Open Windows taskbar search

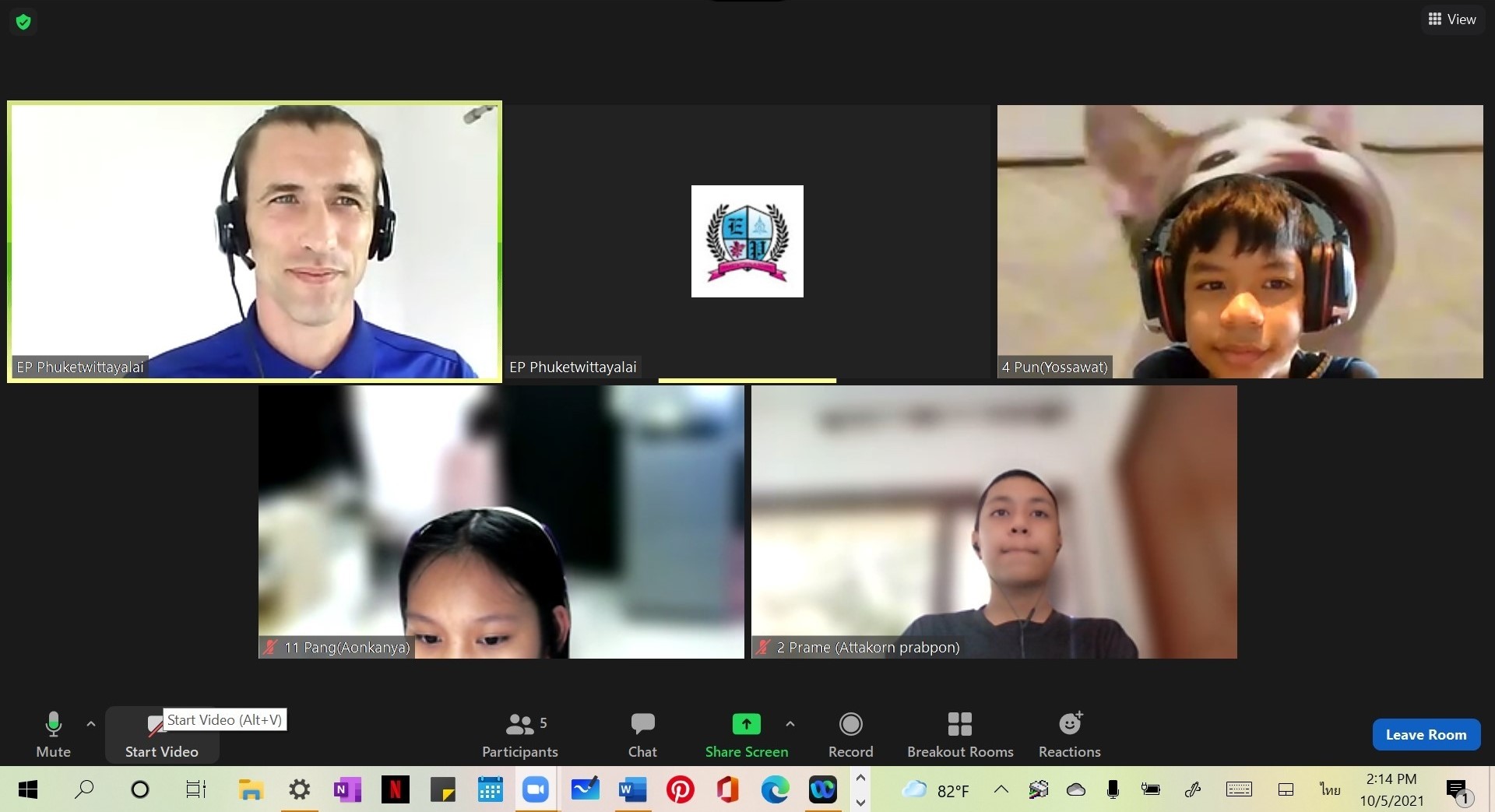point(84,790)
